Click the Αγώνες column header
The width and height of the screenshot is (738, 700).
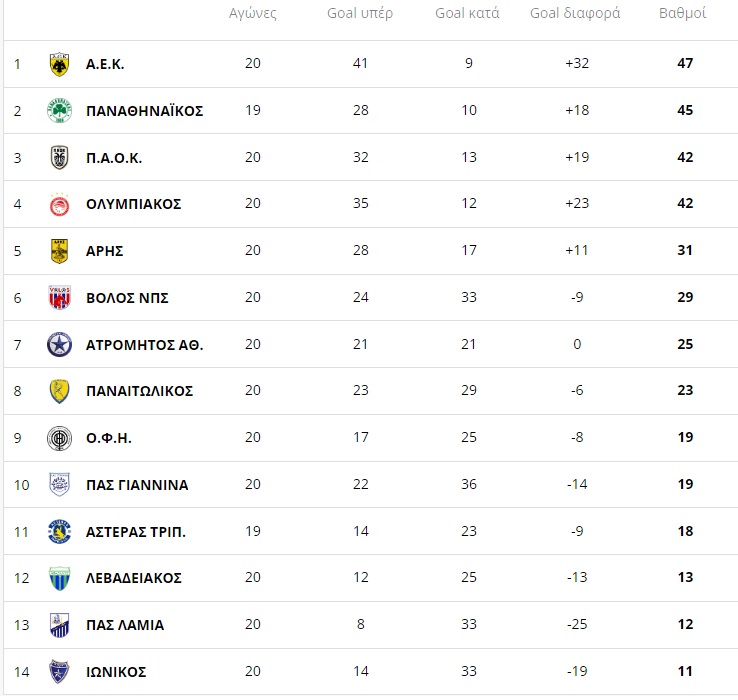(253, 13)
